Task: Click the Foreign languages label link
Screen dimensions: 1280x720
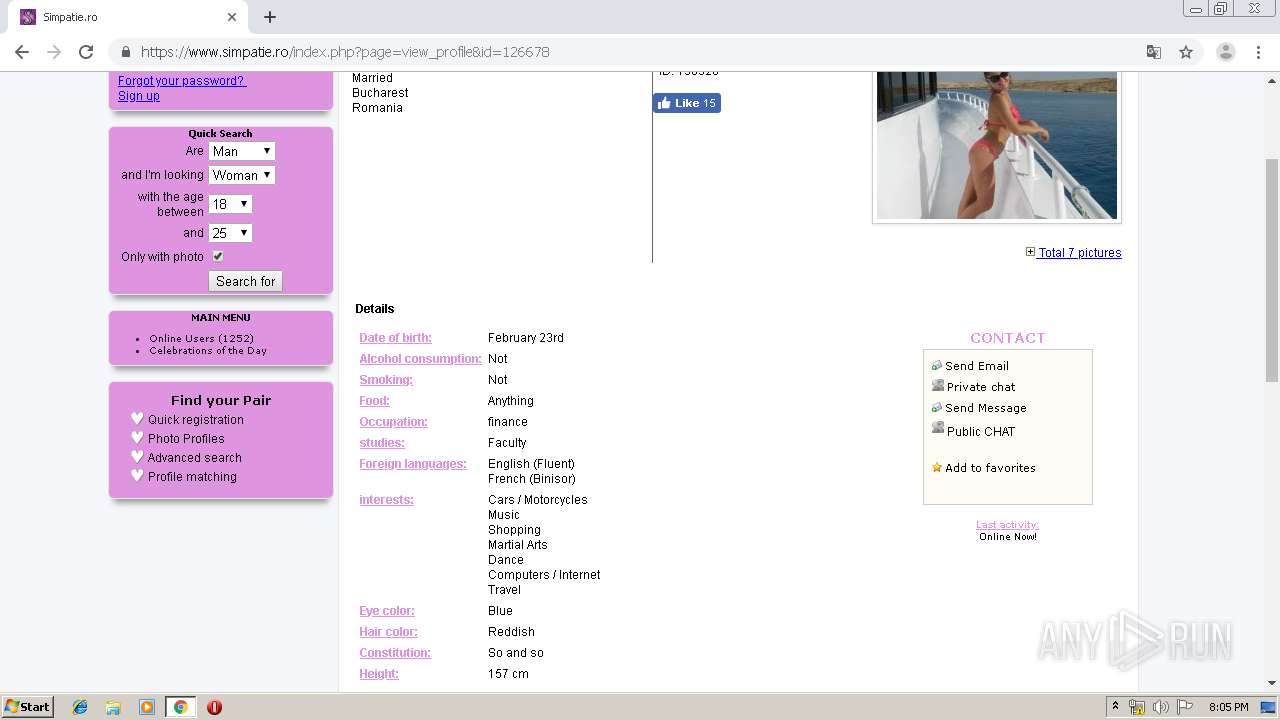Action: (413, 464)
